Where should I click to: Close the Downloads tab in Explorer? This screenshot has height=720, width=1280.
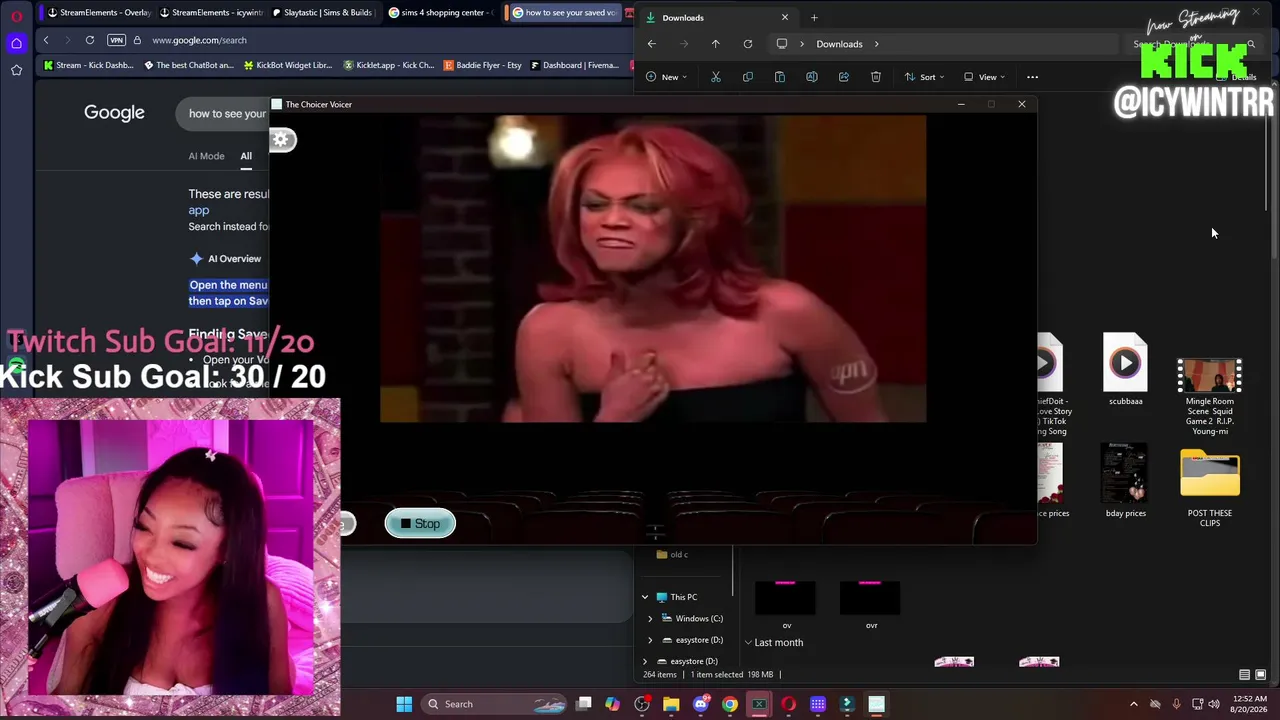(x=785, y=17)
